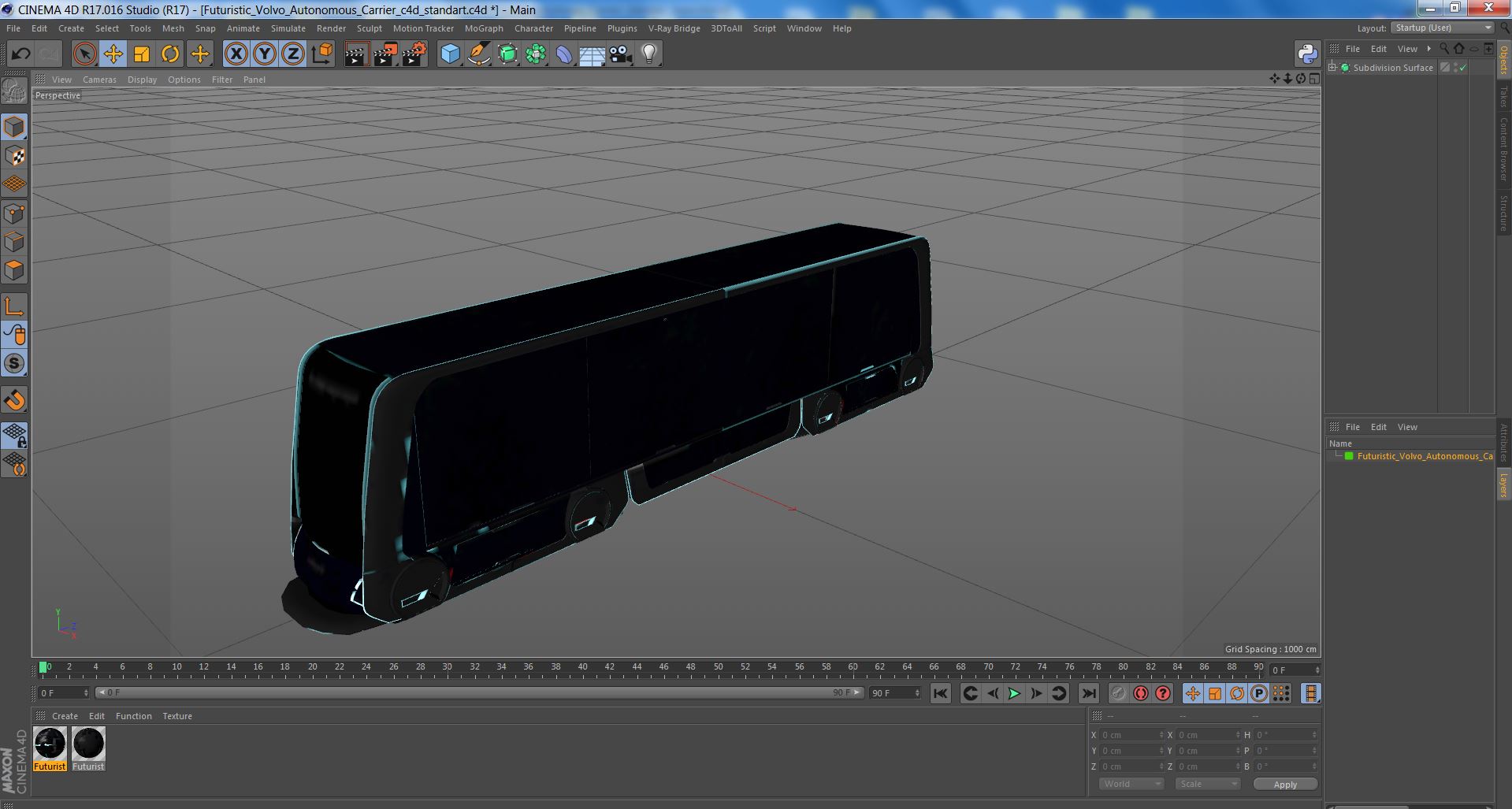
Task: Toggle the magnet tweak mode icon
Action: click(x=14, y=400)
